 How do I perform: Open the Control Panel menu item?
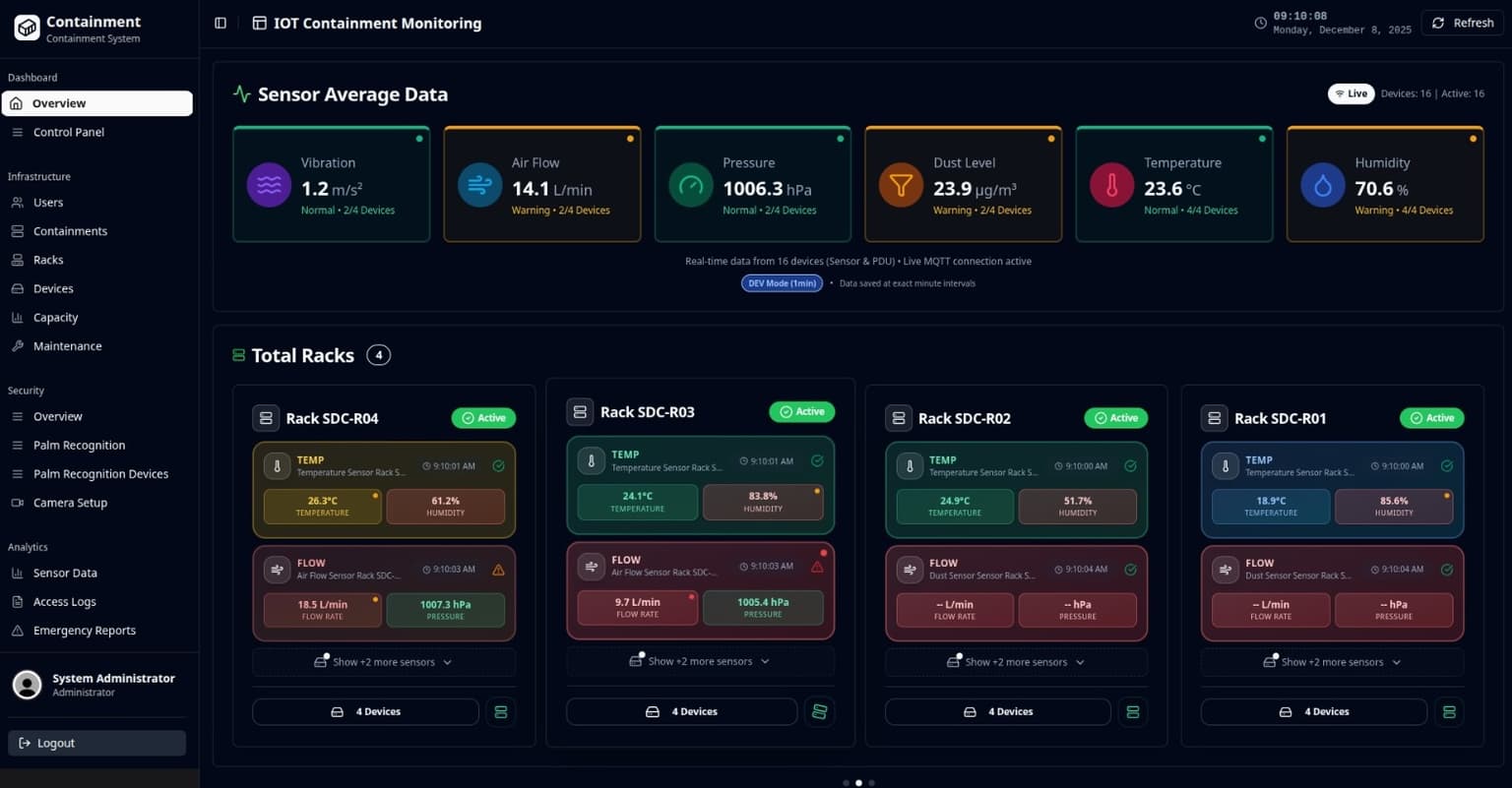point(69,132)
